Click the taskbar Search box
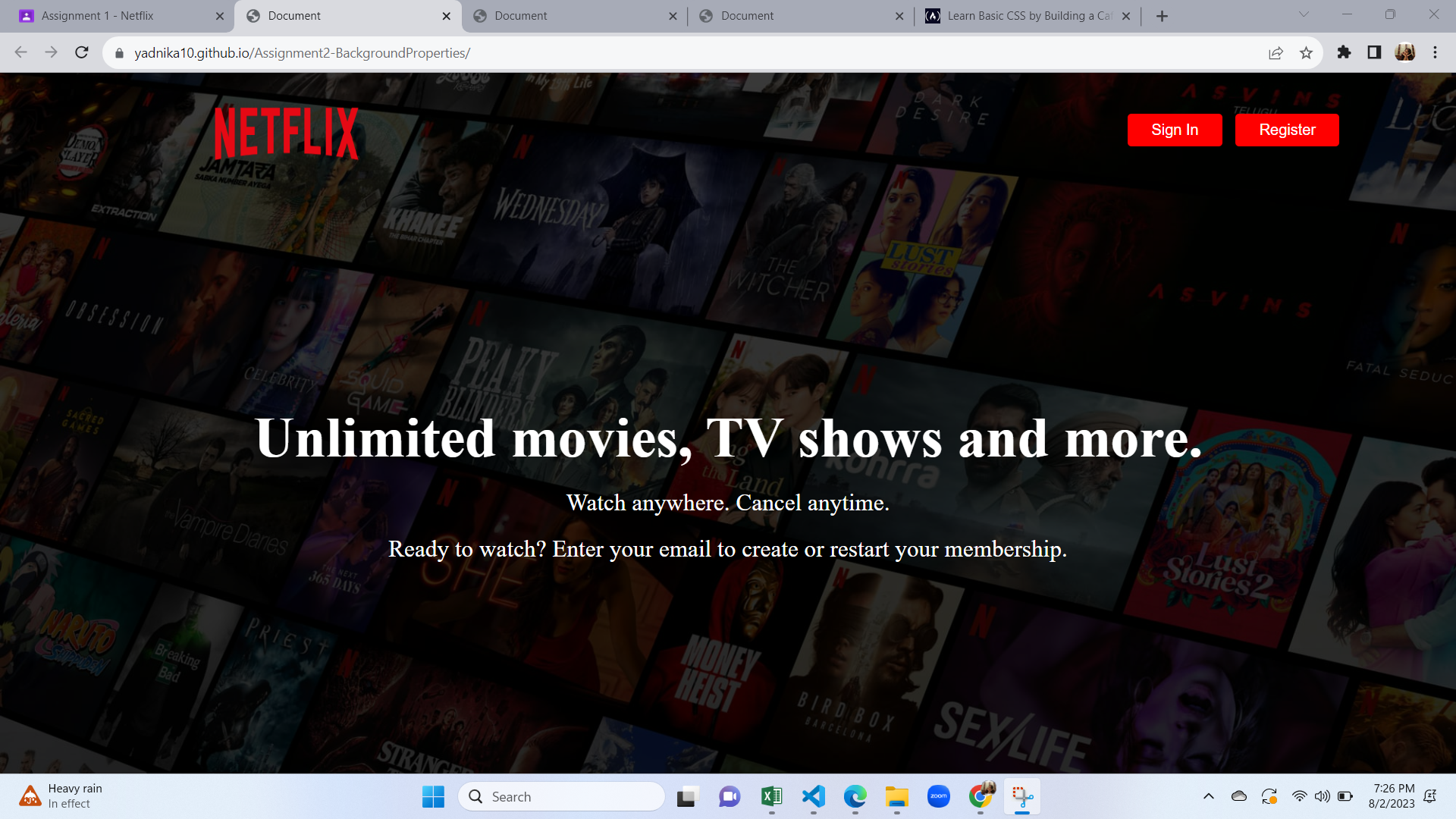The image size is (1456, 819). coord(561,796)
